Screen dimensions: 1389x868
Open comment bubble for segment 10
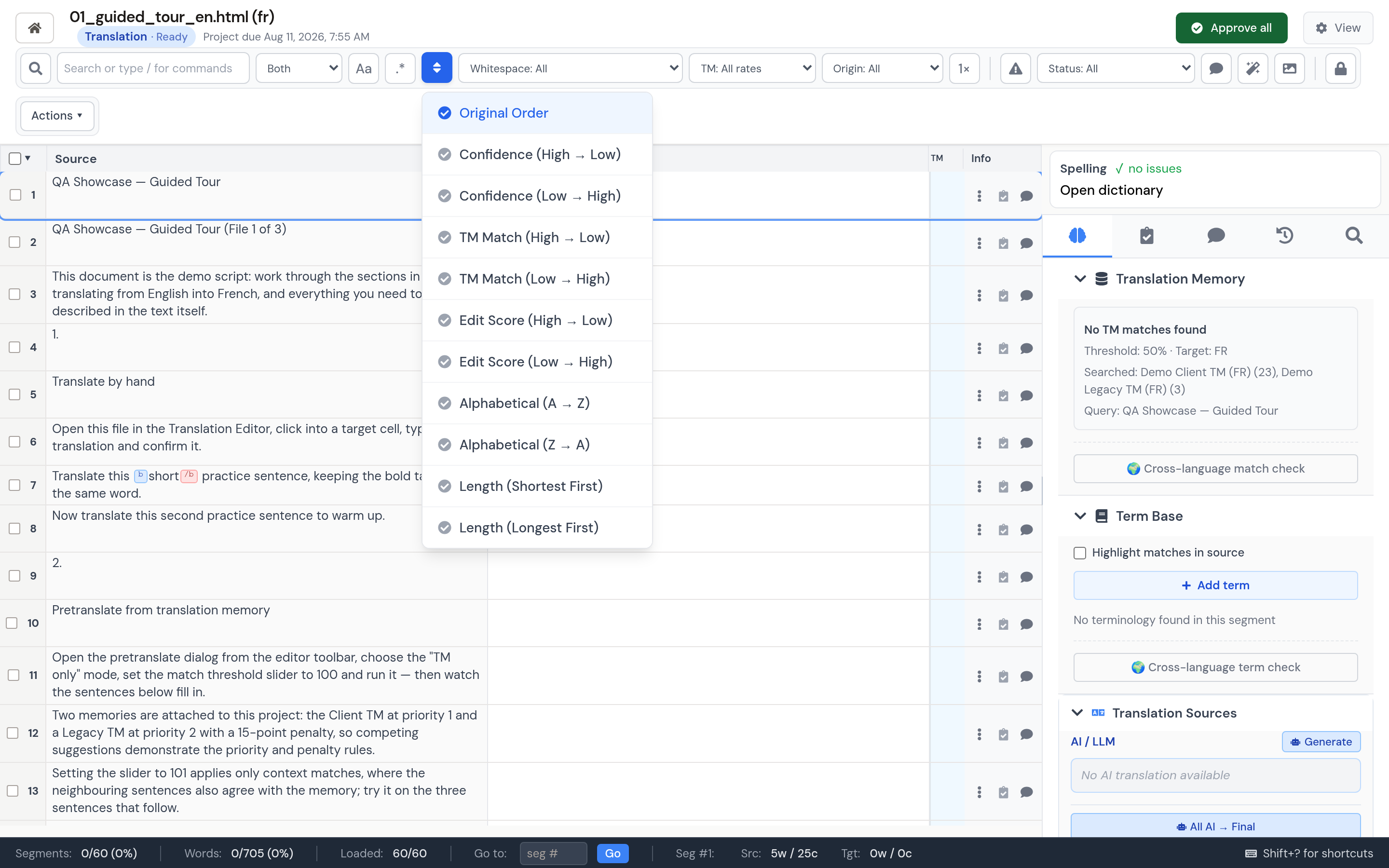1027,624
